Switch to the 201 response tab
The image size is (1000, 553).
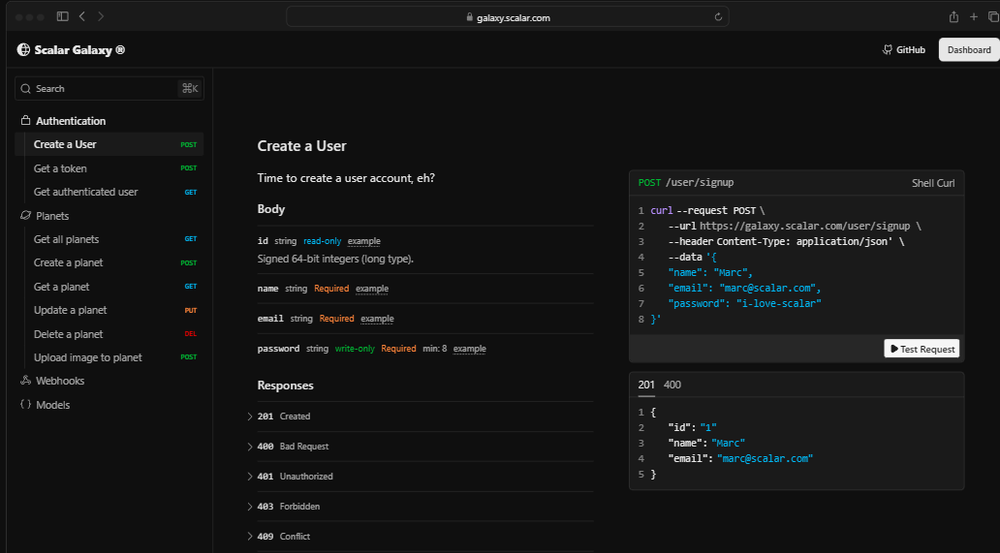[646, 385]
